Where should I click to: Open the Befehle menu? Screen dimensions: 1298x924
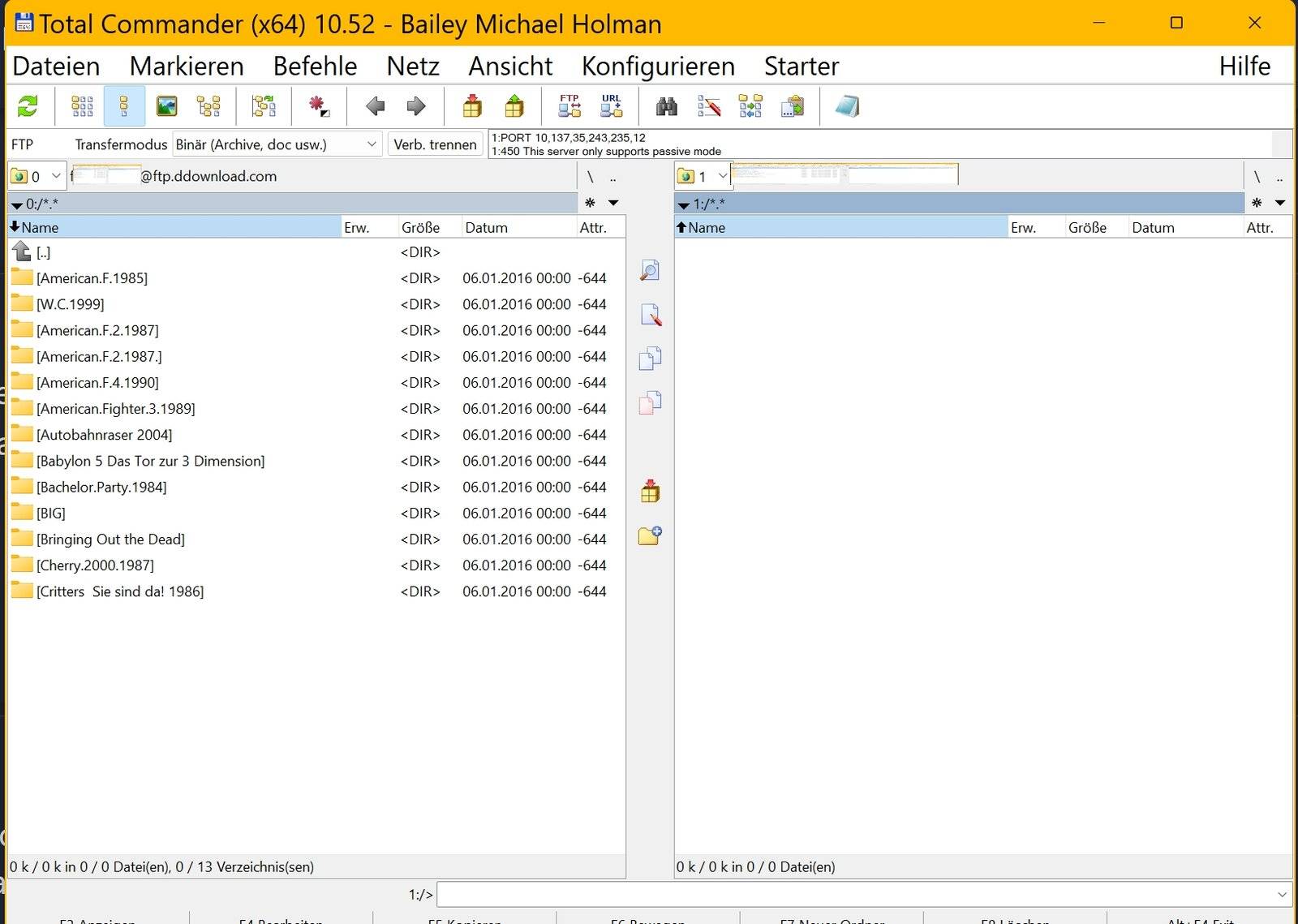315,66
